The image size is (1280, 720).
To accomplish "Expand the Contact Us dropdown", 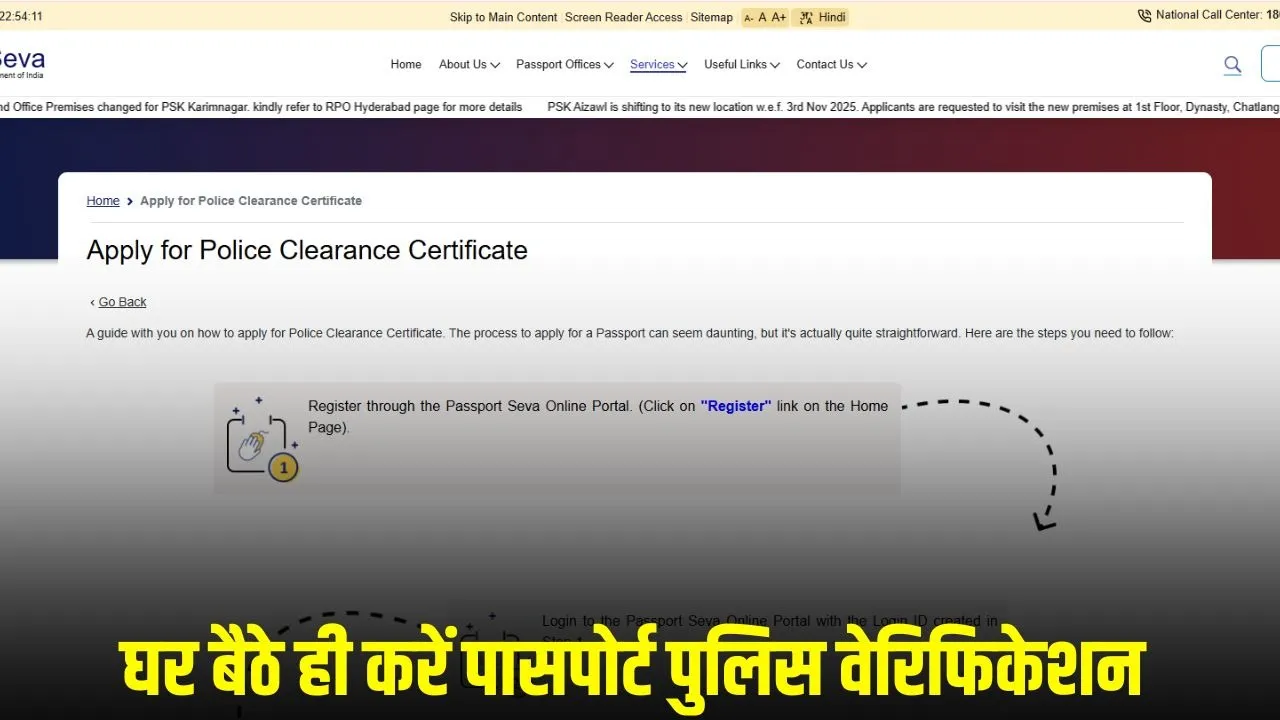I will (831, 64).
